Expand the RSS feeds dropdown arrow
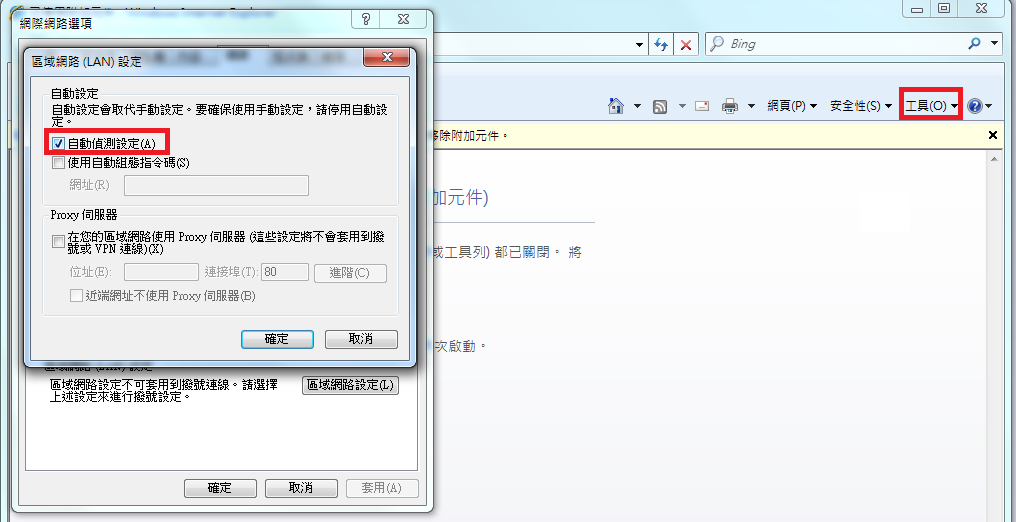This screenshot has width=1016, height=522. click(x=682, y=106)
